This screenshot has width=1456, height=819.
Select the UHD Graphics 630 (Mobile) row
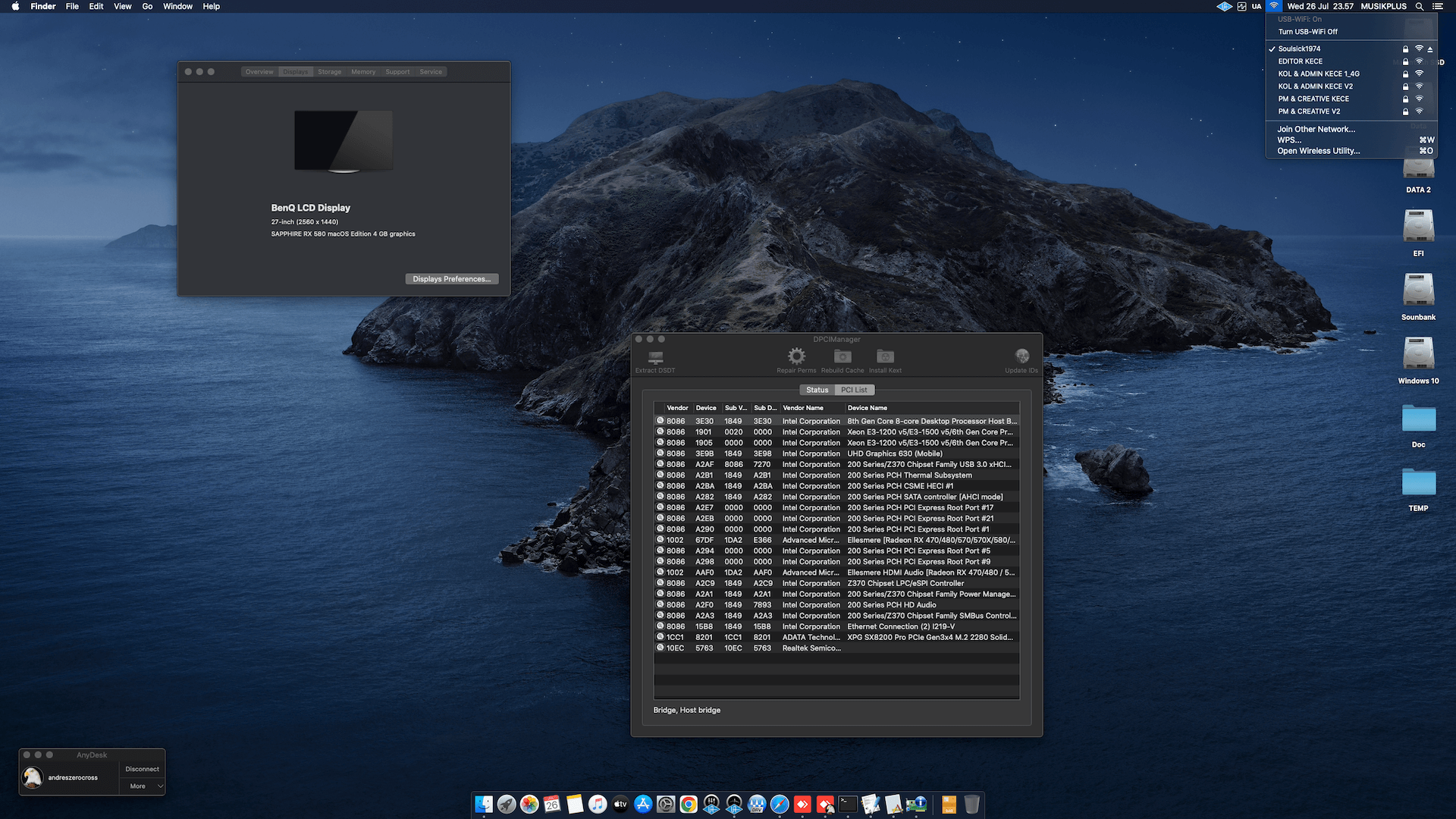[x=836, y=453]
